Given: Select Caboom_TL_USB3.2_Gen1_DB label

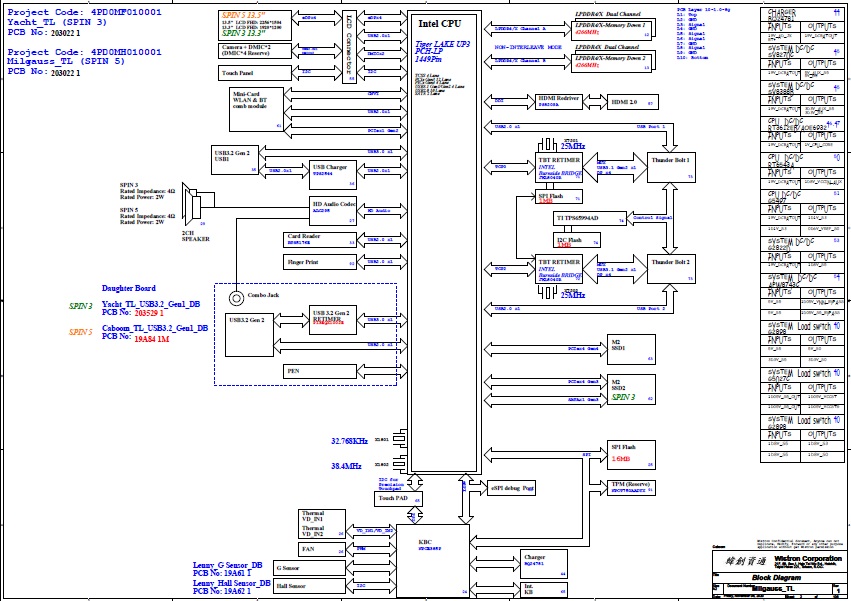Looking at the screenshot, I should [x=155, y=328].
